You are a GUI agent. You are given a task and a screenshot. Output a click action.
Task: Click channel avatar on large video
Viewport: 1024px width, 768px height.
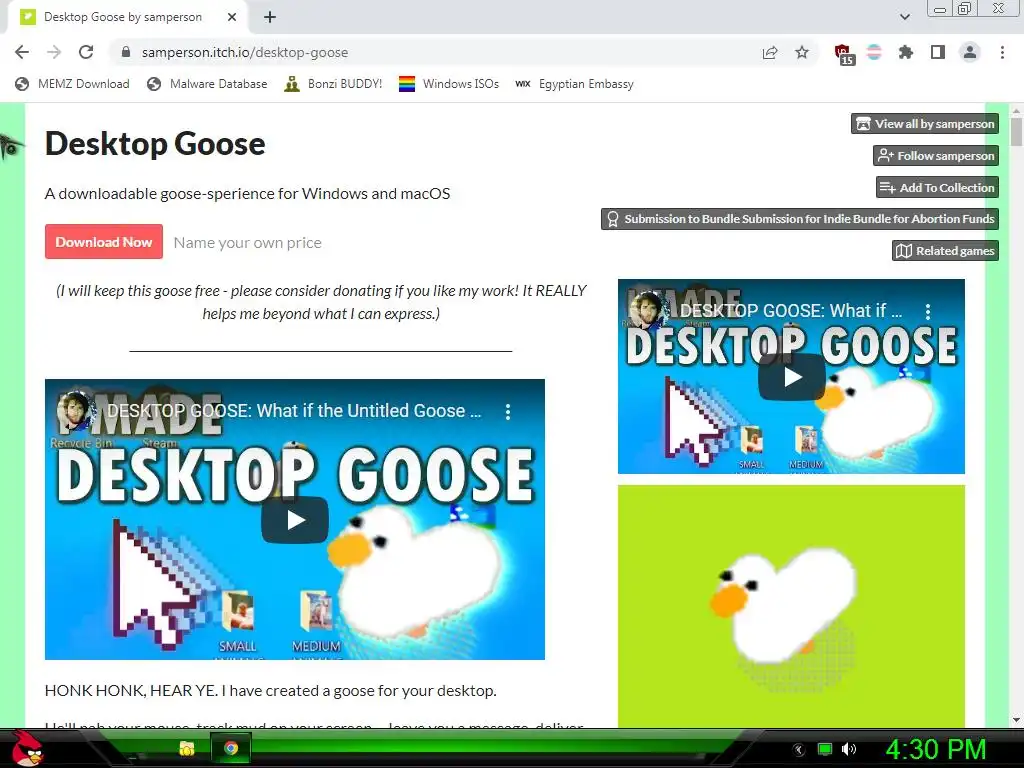74,410
